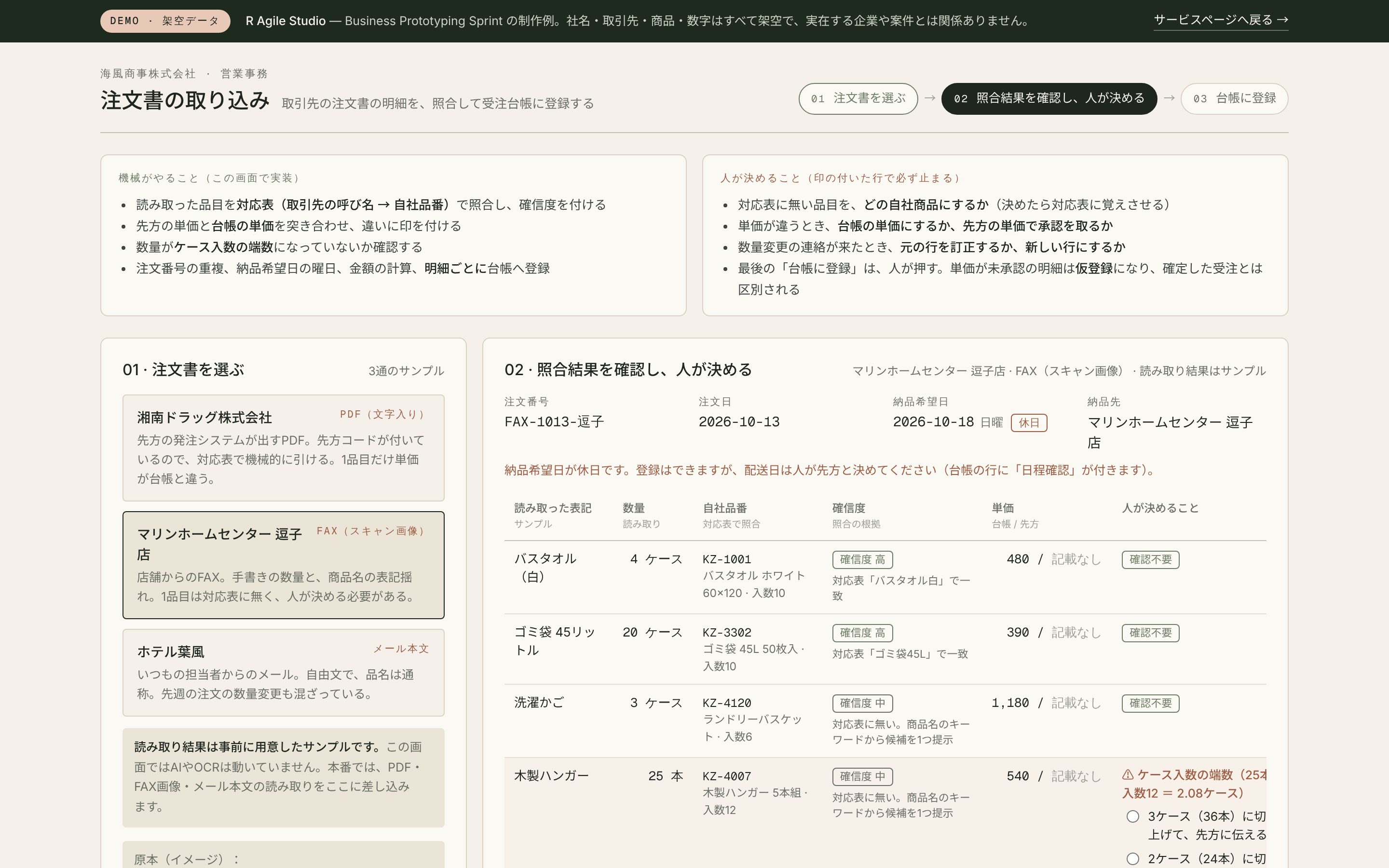Select the 2ケース（24本）に切 radio option
Screen dimensions: 1389x868
pos(1132,859)
